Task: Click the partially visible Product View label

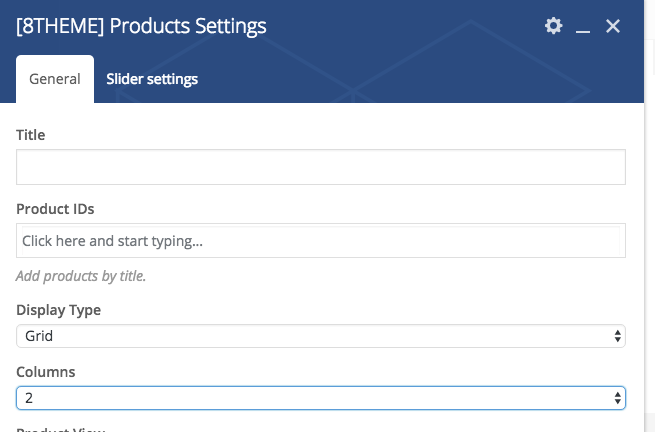Action: pos(60,428)
